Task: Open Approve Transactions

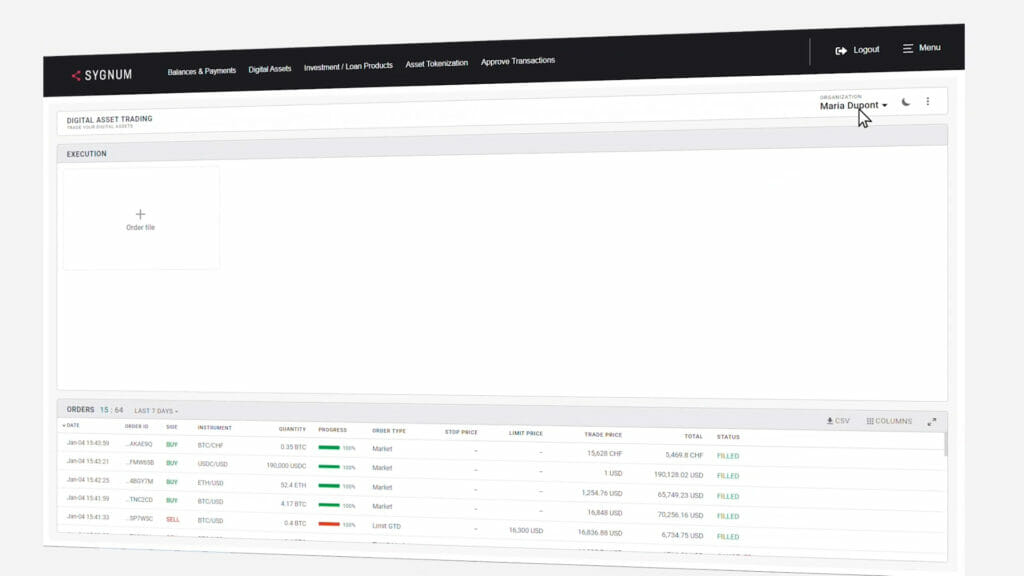Action: [x=518, y=61]
